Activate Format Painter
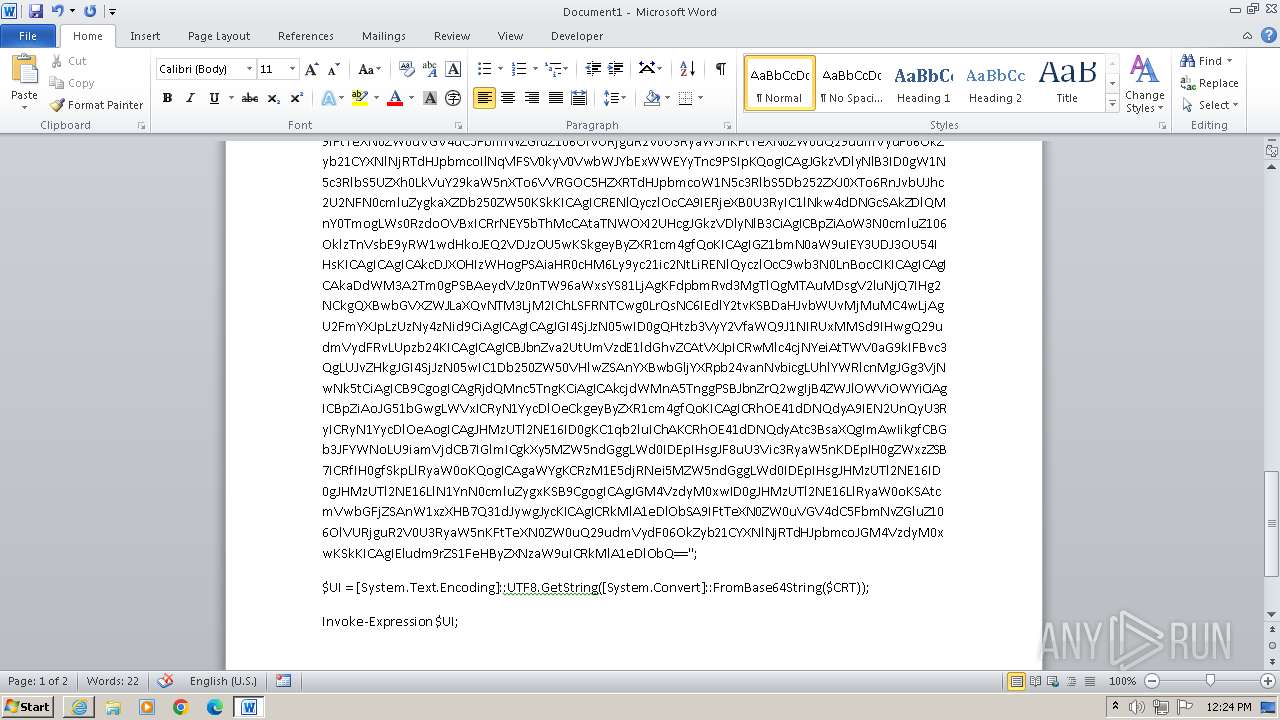1280x720 pixels. 96,105
